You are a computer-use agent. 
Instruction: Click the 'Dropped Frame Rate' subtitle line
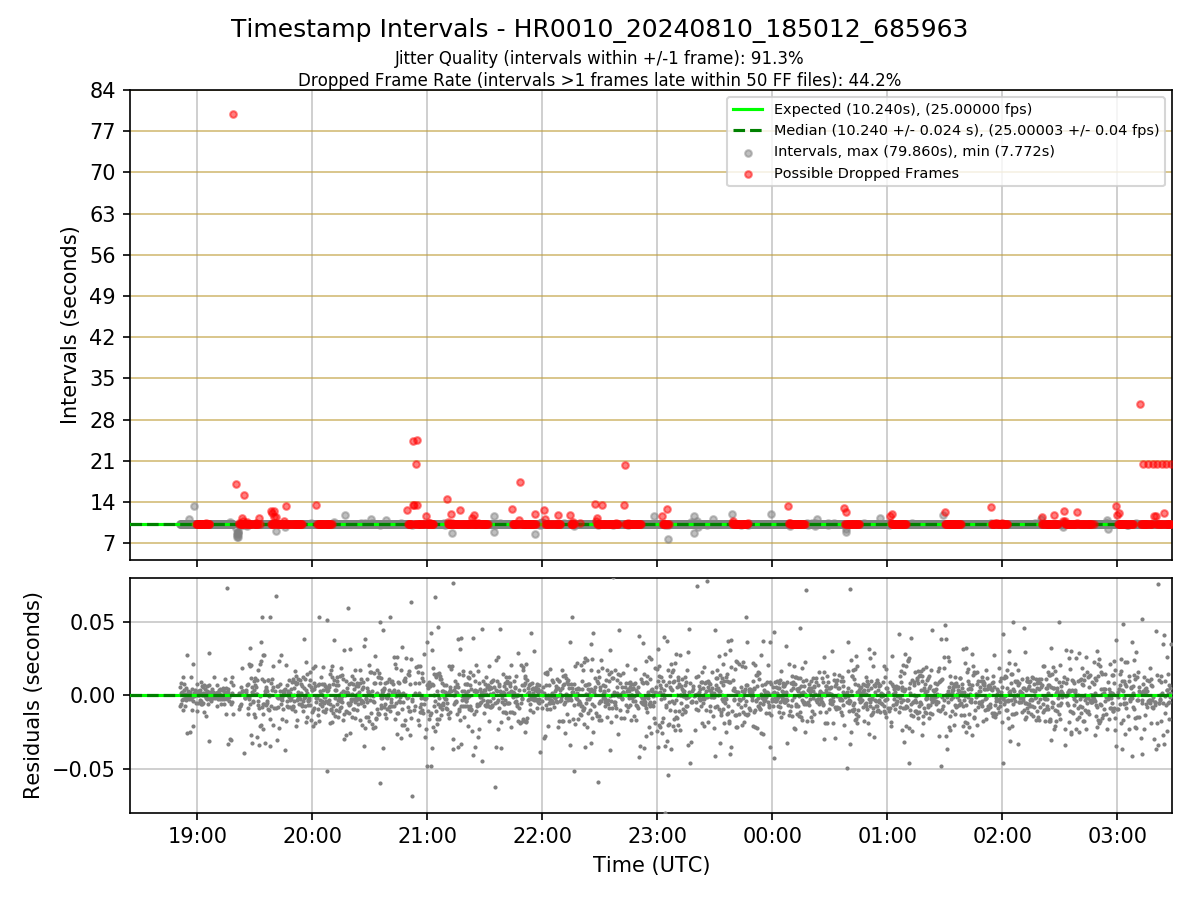click(x=599, y=80)
